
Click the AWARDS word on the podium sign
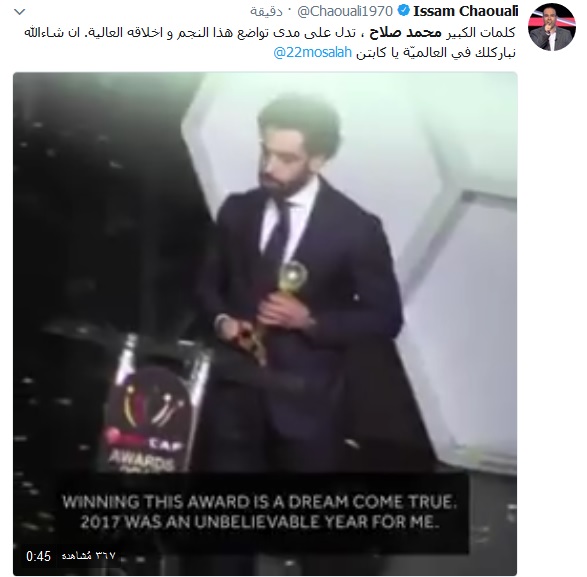pyautogui.click(x=142, y=461)
